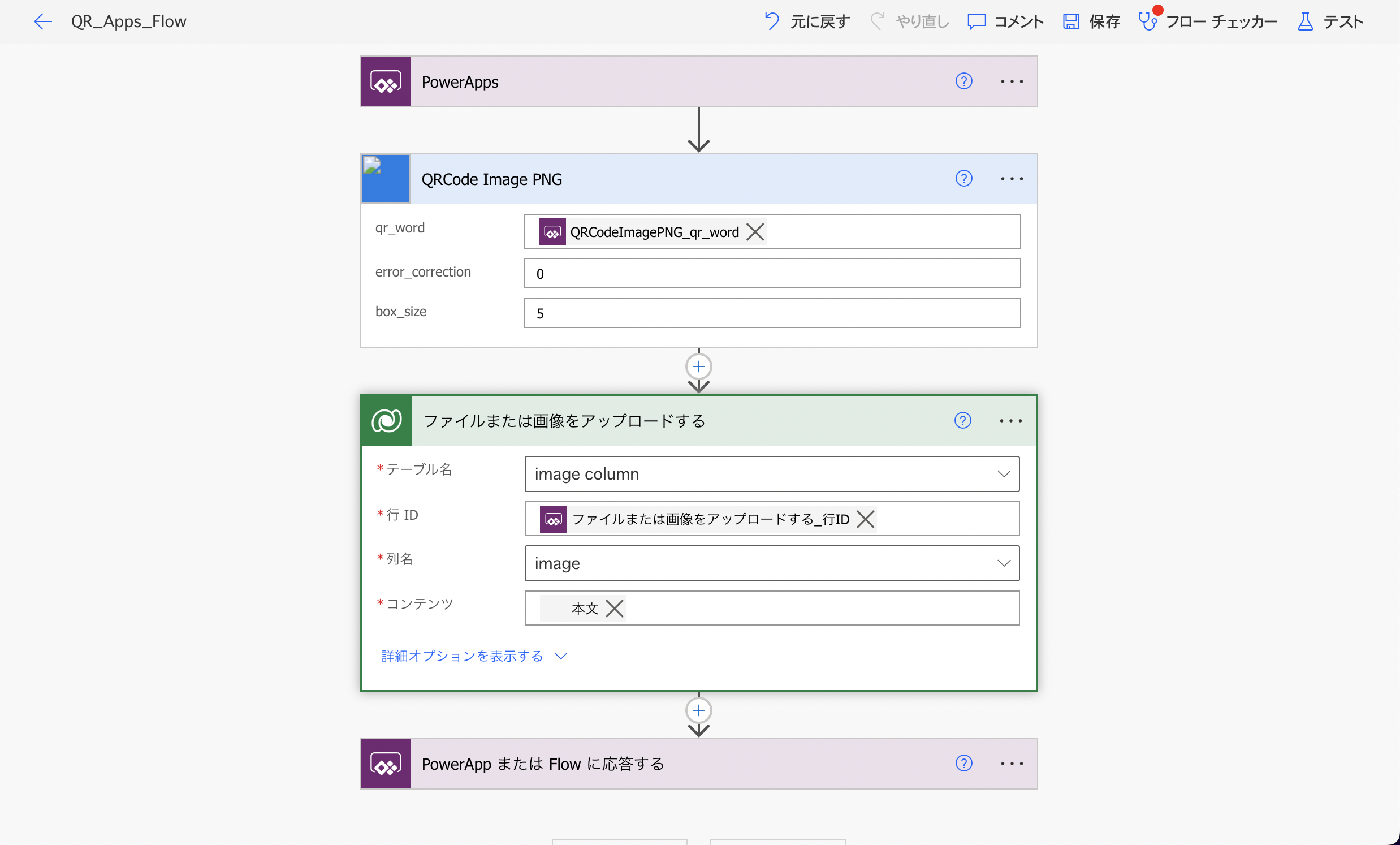Collapse the ファイルまたは画像をアップロードする card header

click(x=699, y=421)
